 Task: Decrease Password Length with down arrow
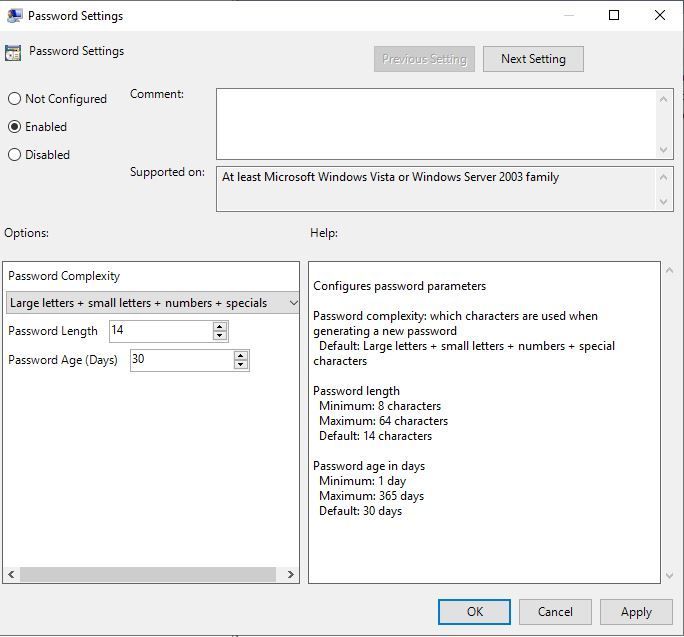pyautogui.click(x=220, y=336)
